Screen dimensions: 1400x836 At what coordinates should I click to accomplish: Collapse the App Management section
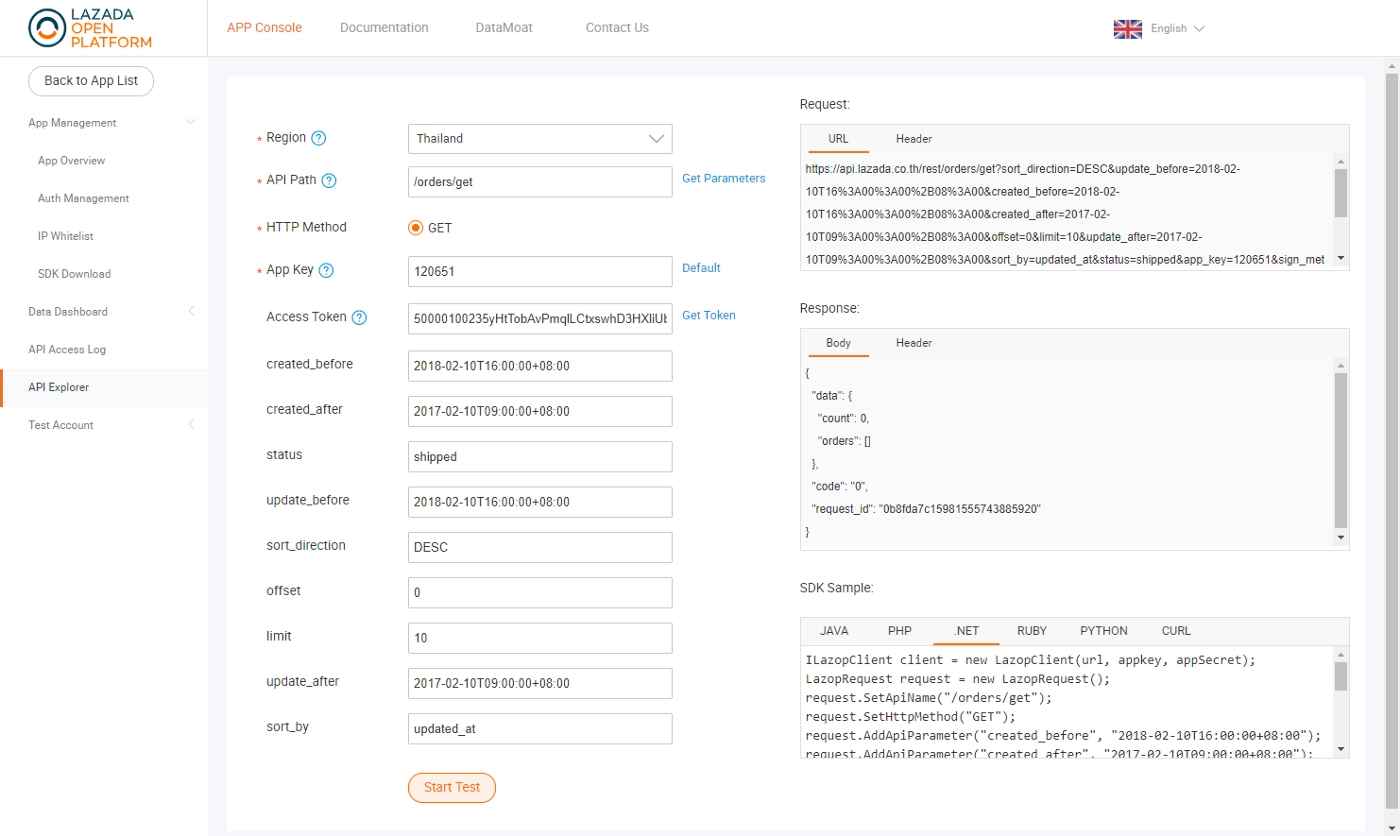tap(192, 122)
